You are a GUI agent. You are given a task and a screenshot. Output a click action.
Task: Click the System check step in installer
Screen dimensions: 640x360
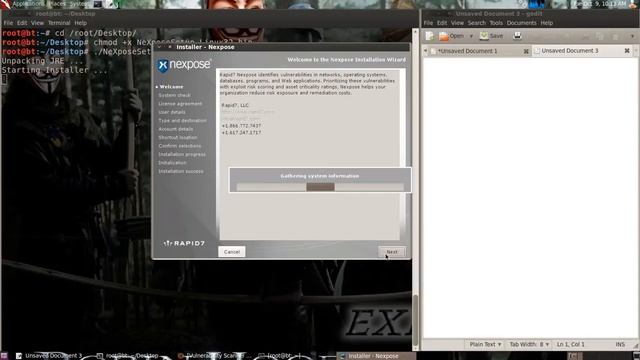click(x=174, y=95)
